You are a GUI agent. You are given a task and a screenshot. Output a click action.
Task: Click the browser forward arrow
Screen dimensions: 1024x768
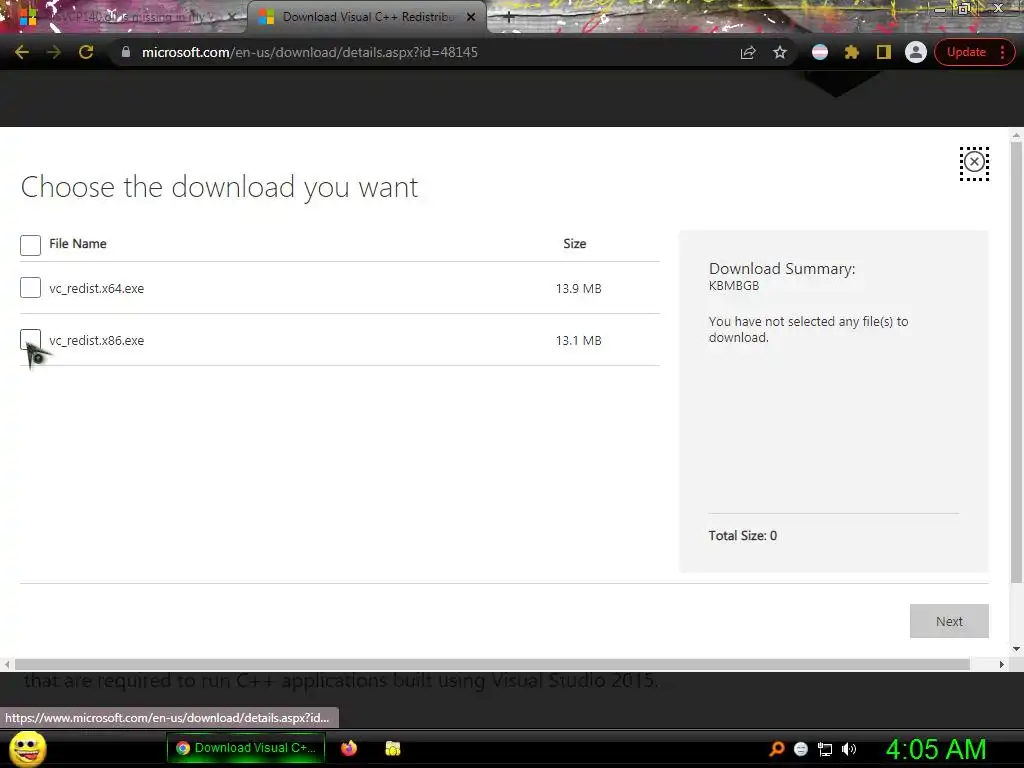[x=54, y=52]
